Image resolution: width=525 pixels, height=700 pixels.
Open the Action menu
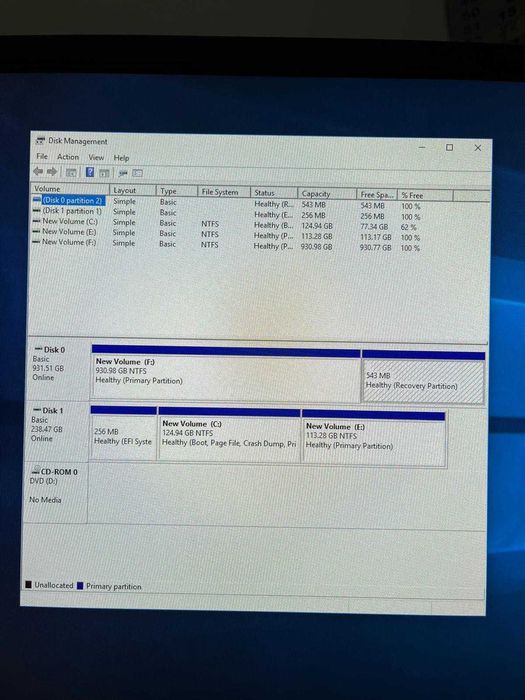pyautogui.click(x=68, y=157)
